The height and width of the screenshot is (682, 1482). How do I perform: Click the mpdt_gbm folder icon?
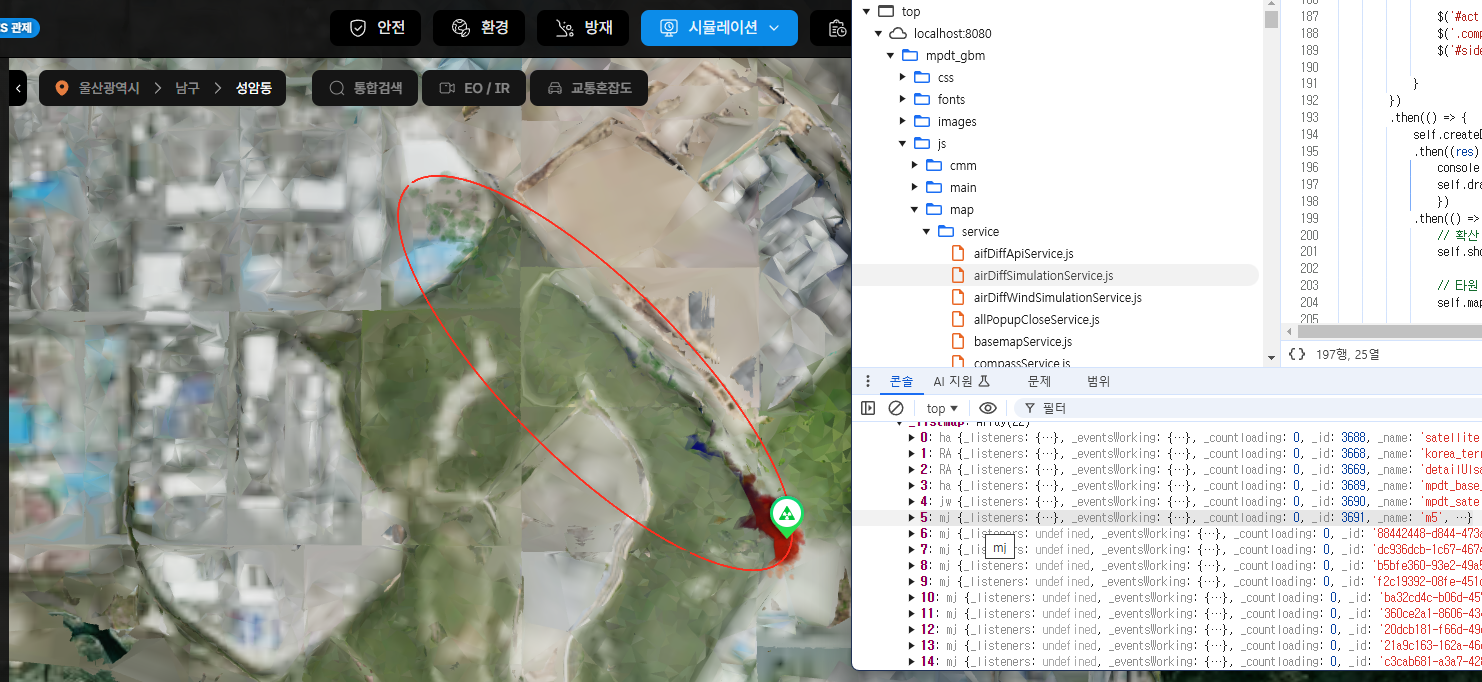(x=910, y=55)
